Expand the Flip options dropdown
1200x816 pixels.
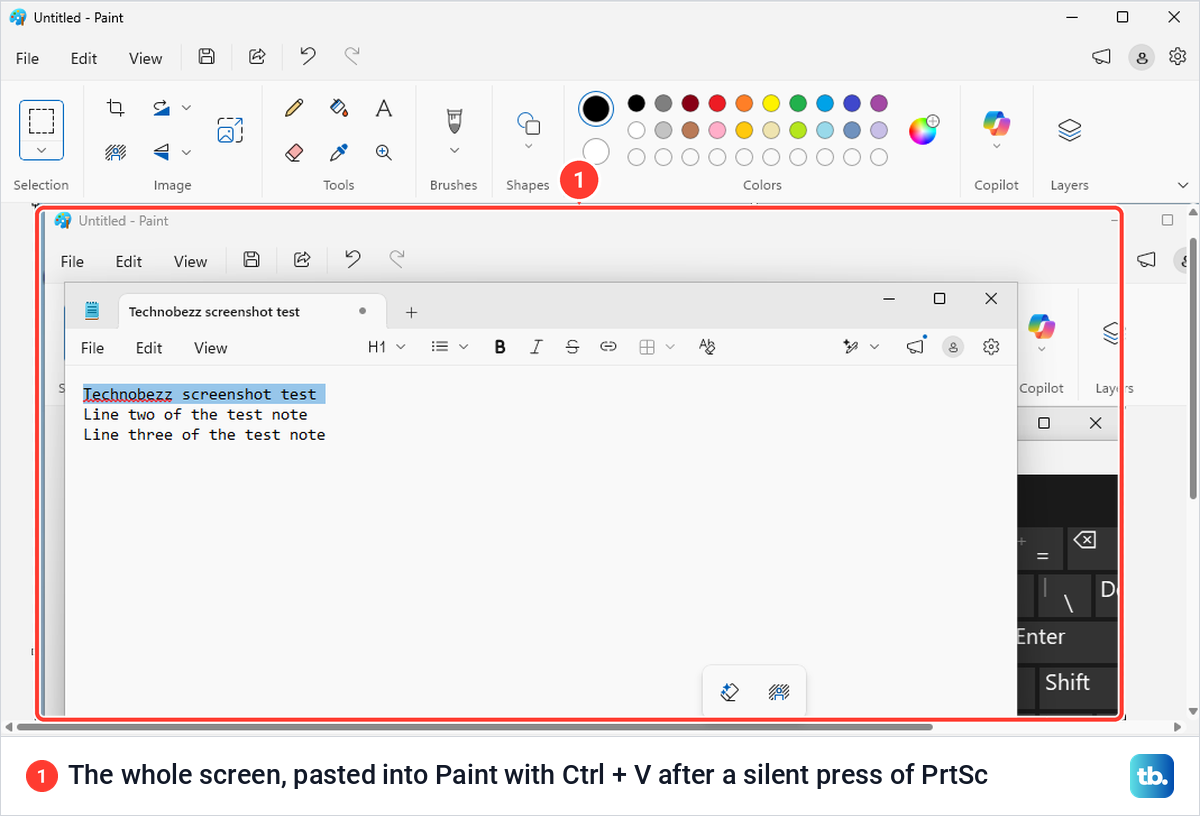click(186, 152)
